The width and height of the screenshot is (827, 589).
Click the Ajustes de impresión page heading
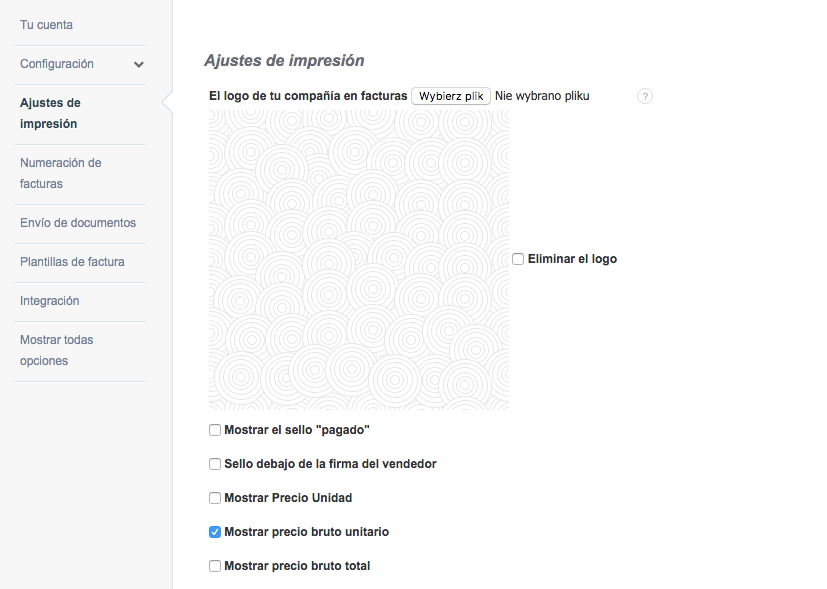[x=284, y=60]
